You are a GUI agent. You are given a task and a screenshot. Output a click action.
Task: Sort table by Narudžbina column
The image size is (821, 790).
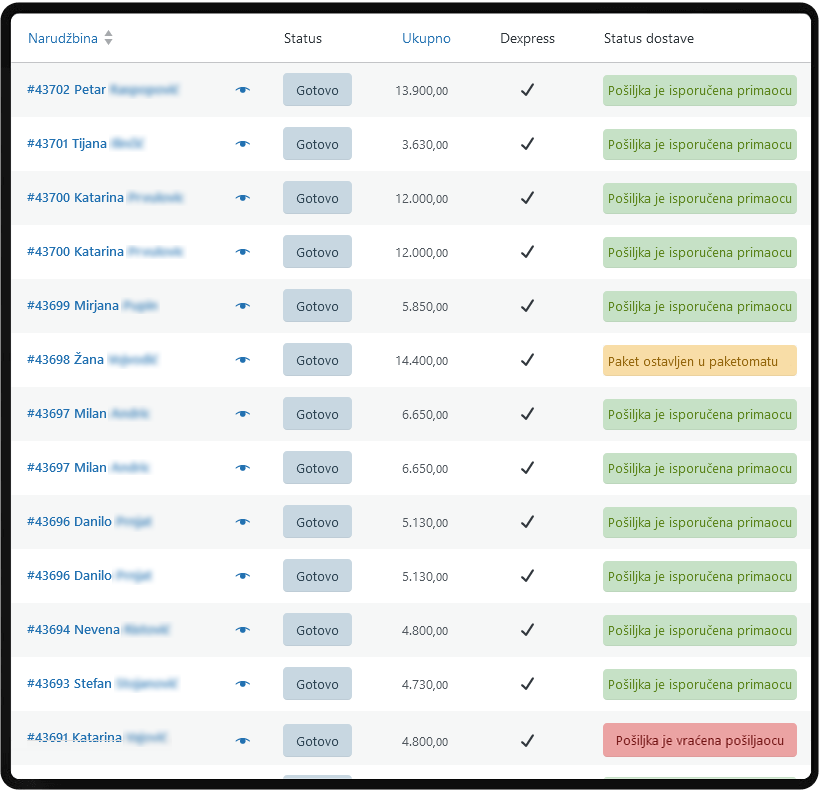pyautogui.click(x=63, y=38)
